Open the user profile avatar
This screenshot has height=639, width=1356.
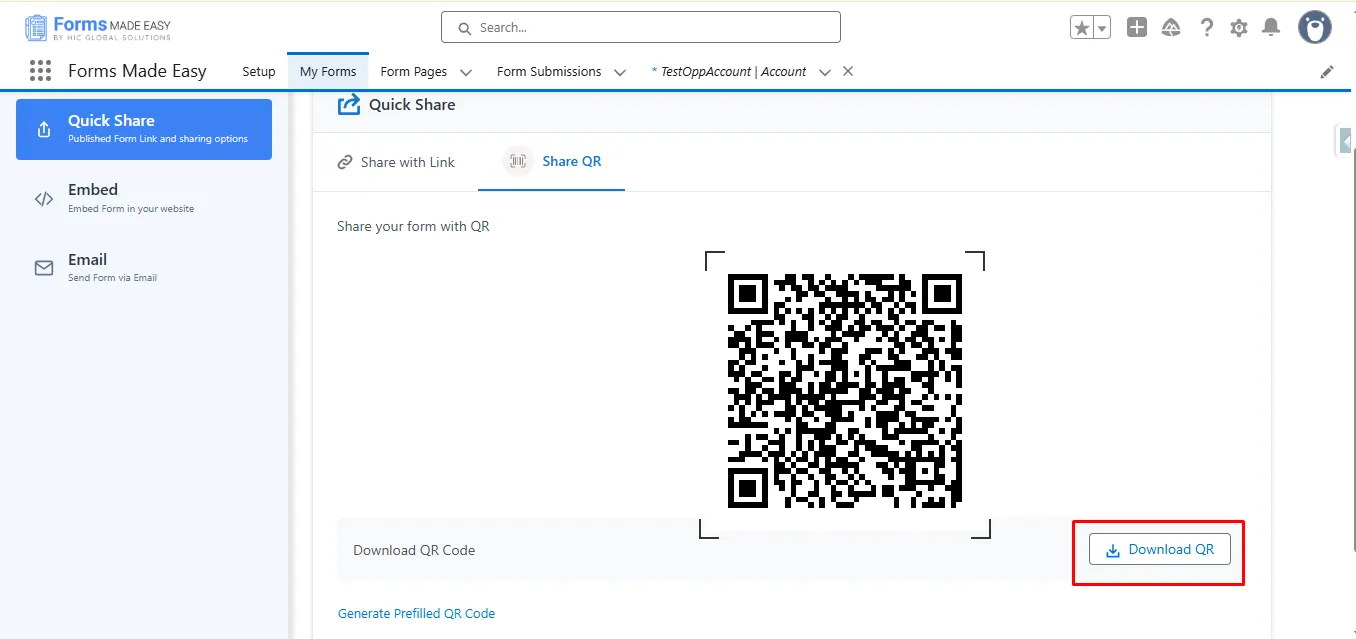point(1315,28)
